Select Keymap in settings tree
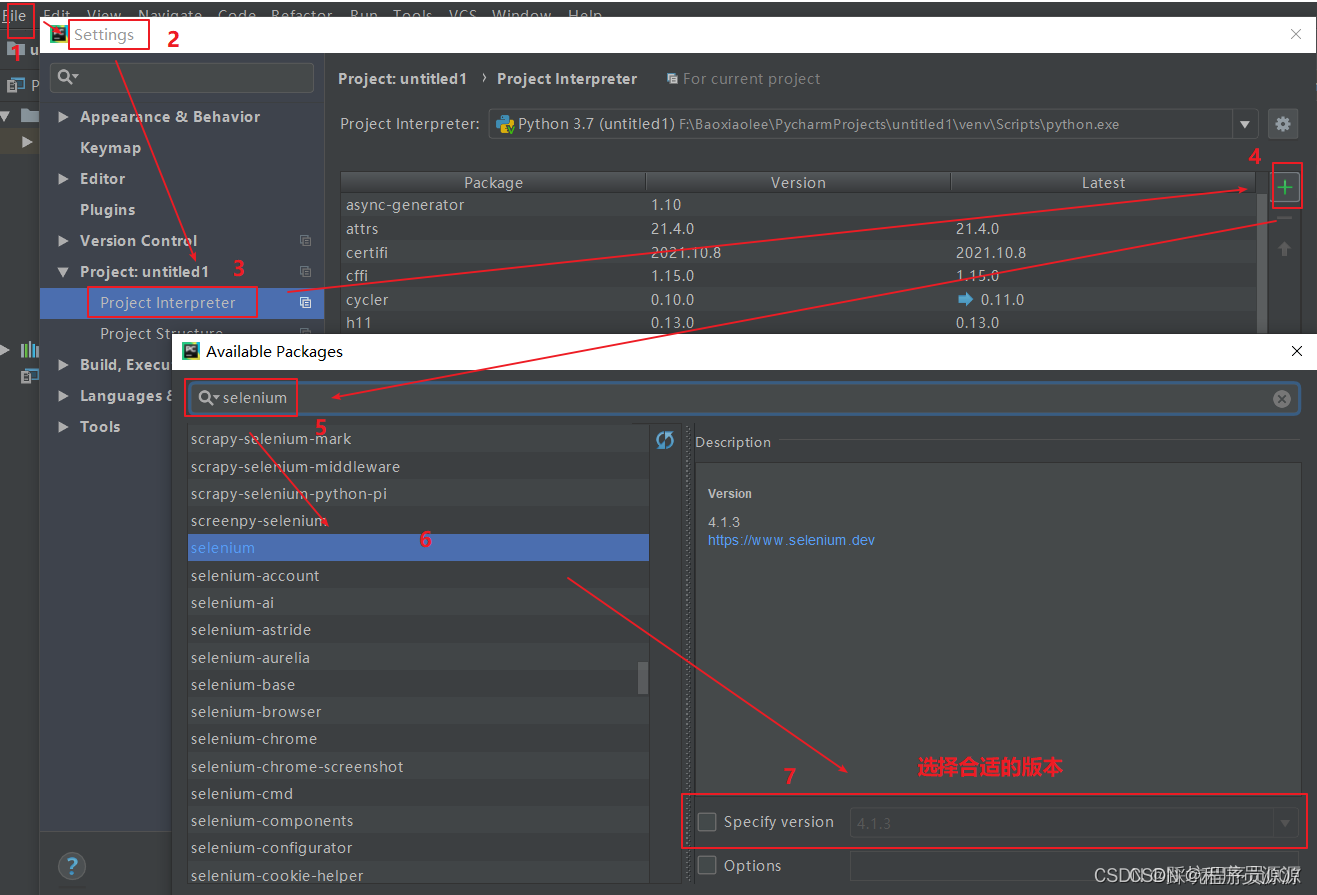 coord(110,148)
